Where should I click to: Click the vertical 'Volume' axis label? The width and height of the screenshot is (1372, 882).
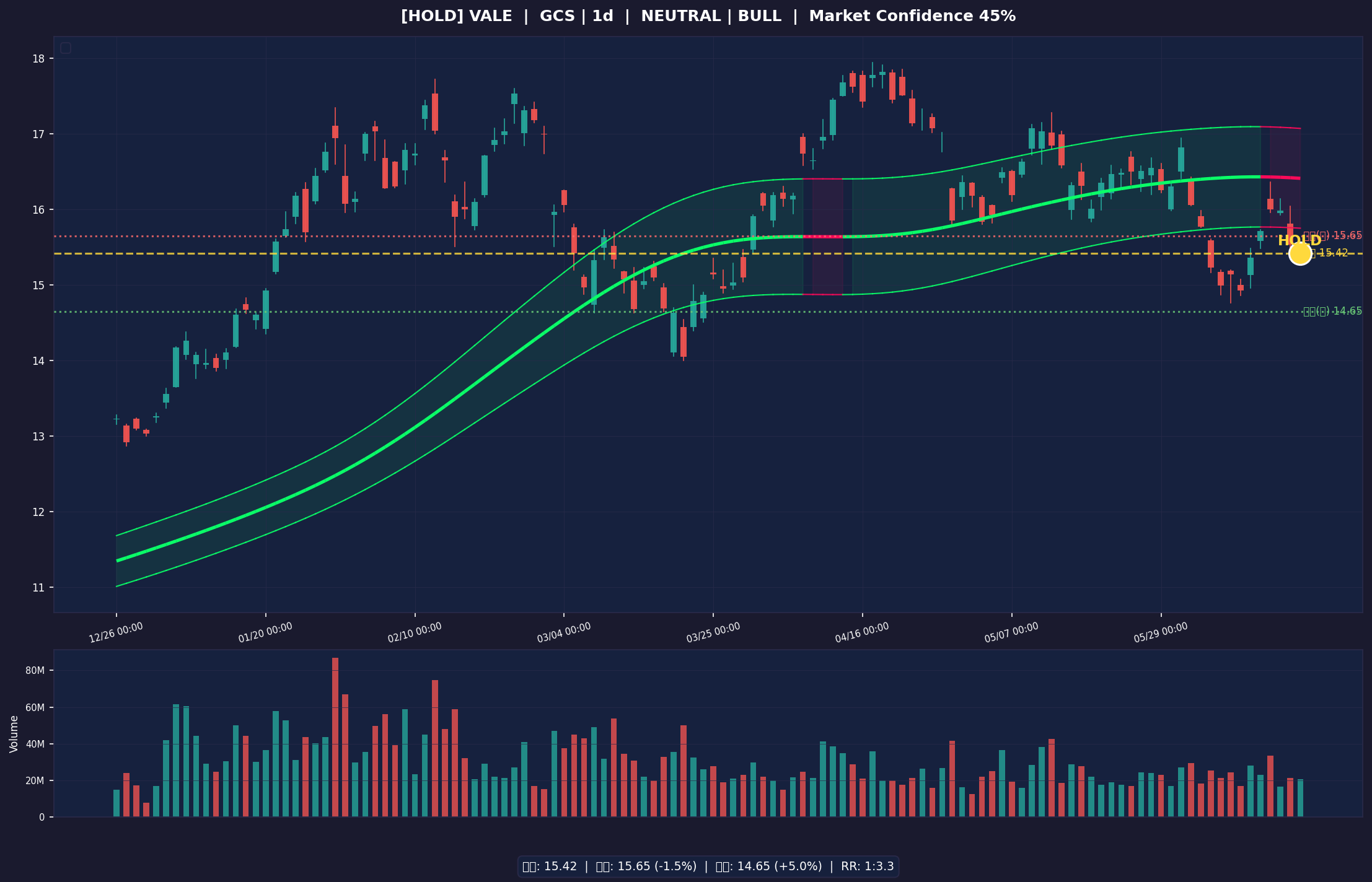point(14,734)
